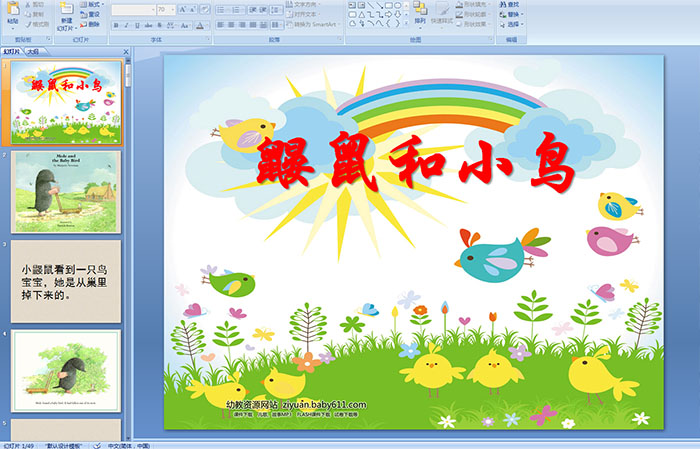700x449 pixels.
Task: Click the Delete (删除) slide button
Action: tap(90, 24)
